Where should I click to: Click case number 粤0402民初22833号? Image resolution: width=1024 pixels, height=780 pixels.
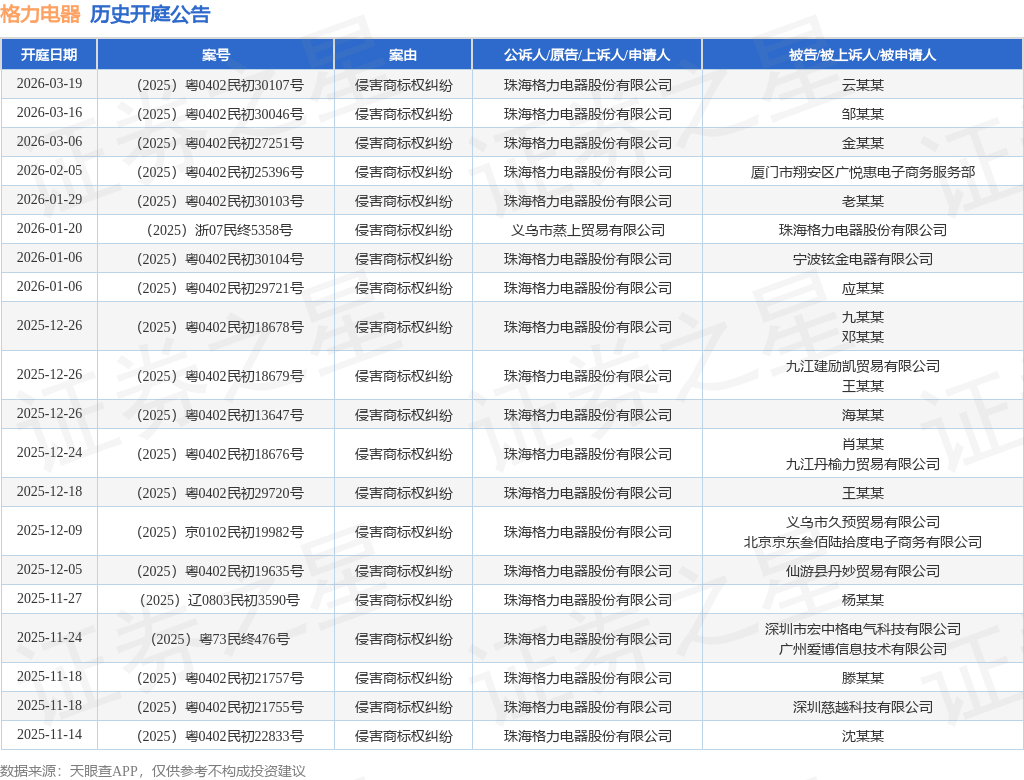click(x=220, y=736)
